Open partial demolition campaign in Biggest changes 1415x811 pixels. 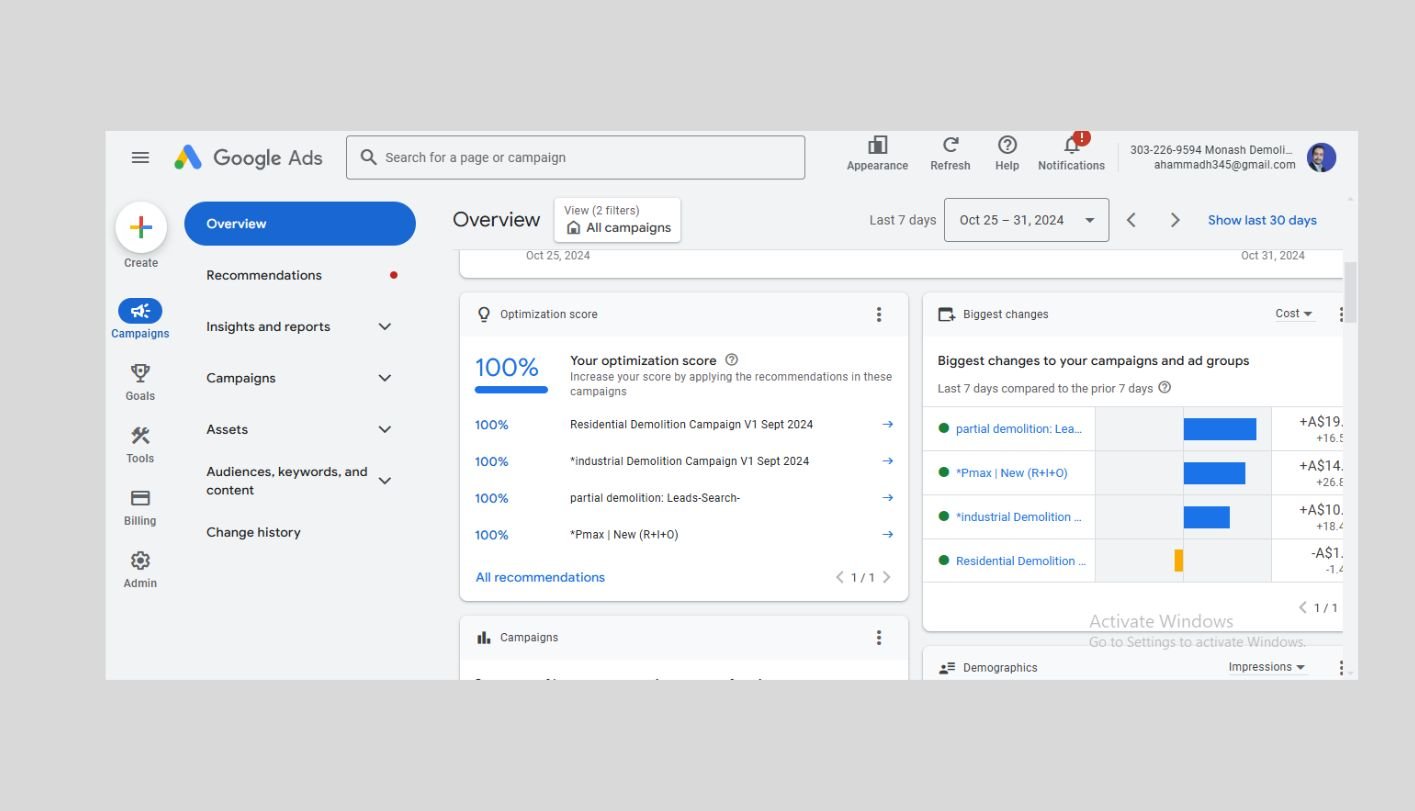click(1019, 429)
